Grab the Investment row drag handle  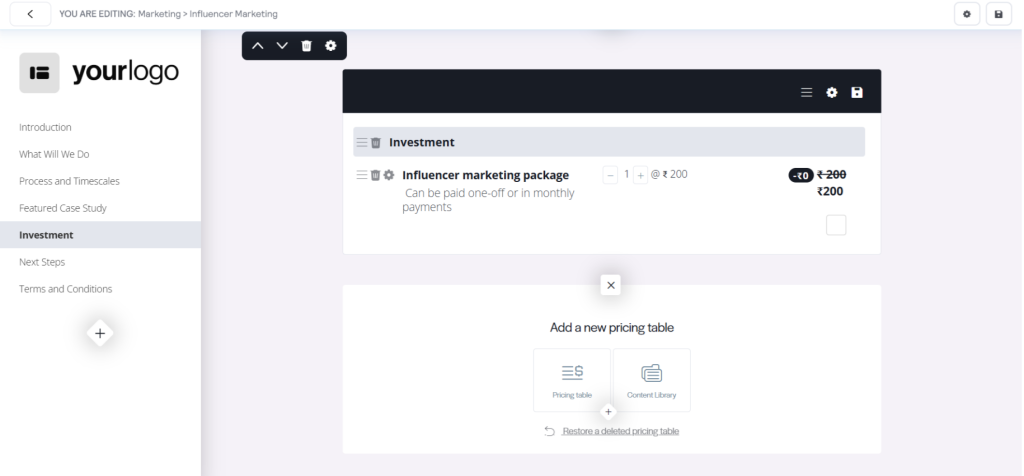(361, 142)
